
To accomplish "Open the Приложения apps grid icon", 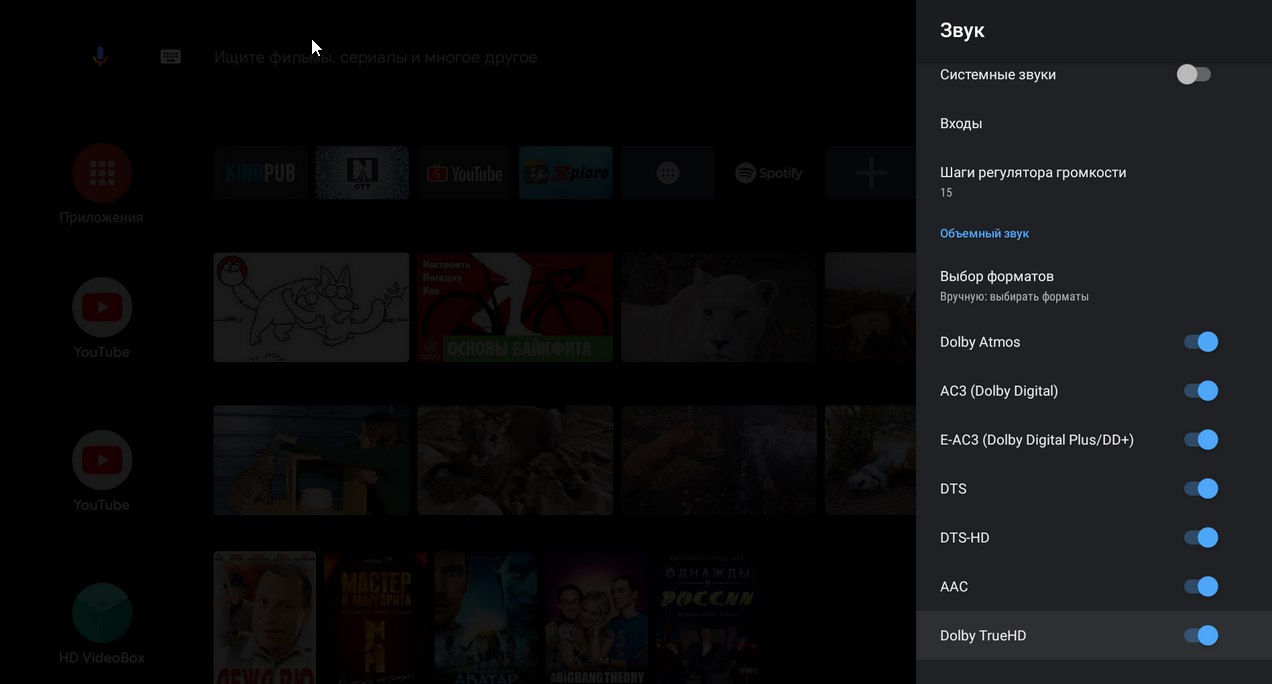I will pyautogui.click(x=102, y=174).
